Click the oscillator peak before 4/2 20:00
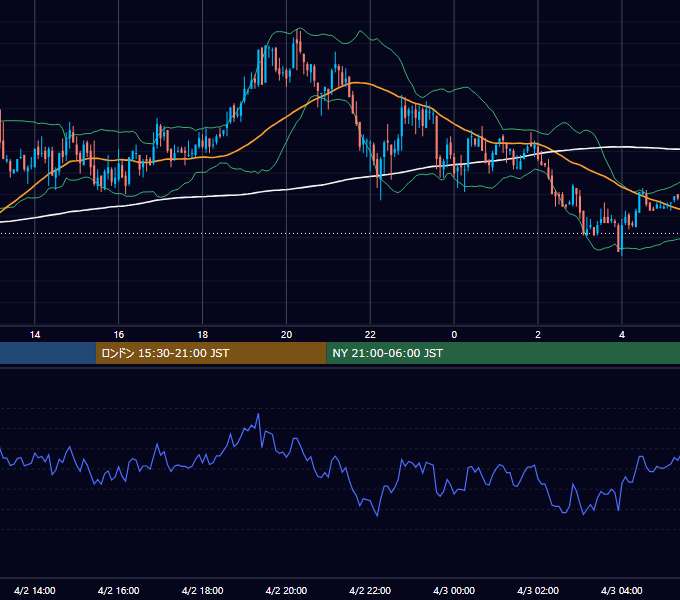The height and width of the screenshot is (600, 680). (x=258, y=414)
